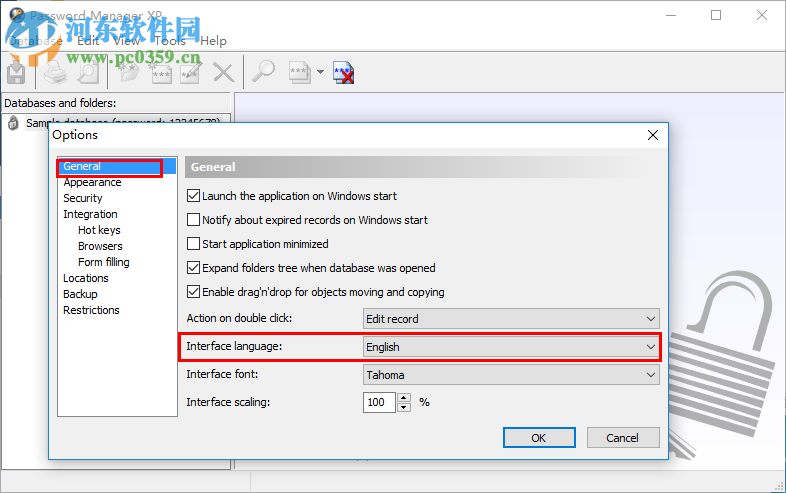This screenshot has width=786, height=493.
Task: Decrease Interface scaling with down arrow
Action: [404, 407]
